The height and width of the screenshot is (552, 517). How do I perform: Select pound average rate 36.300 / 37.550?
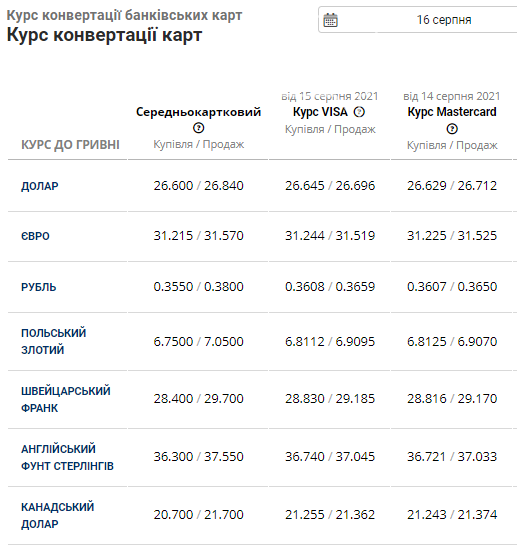click(198, 457)
